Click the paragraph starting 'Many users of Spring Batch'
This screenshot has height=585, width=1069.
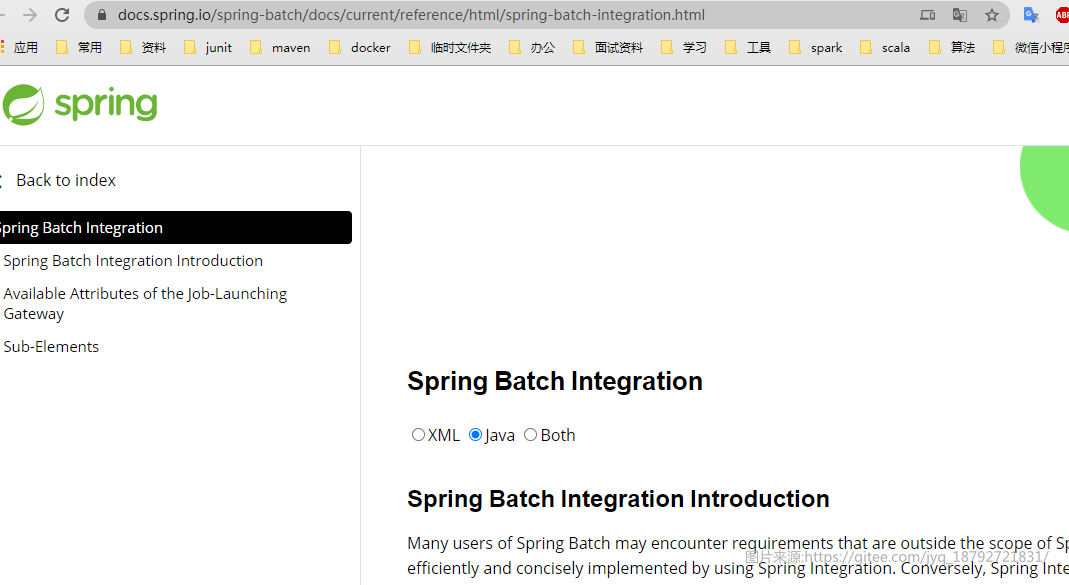click(738, 556)
